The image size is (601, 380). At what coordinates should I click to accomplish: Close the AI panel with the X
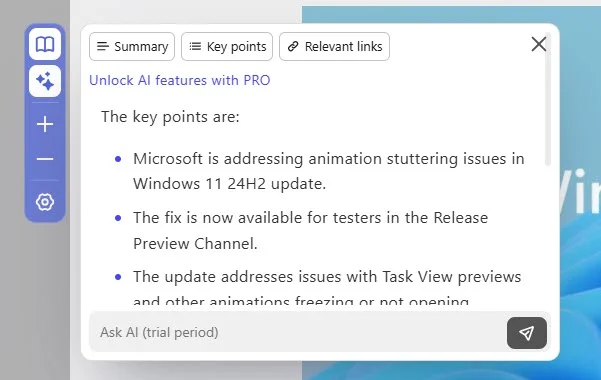coord(539,44)
